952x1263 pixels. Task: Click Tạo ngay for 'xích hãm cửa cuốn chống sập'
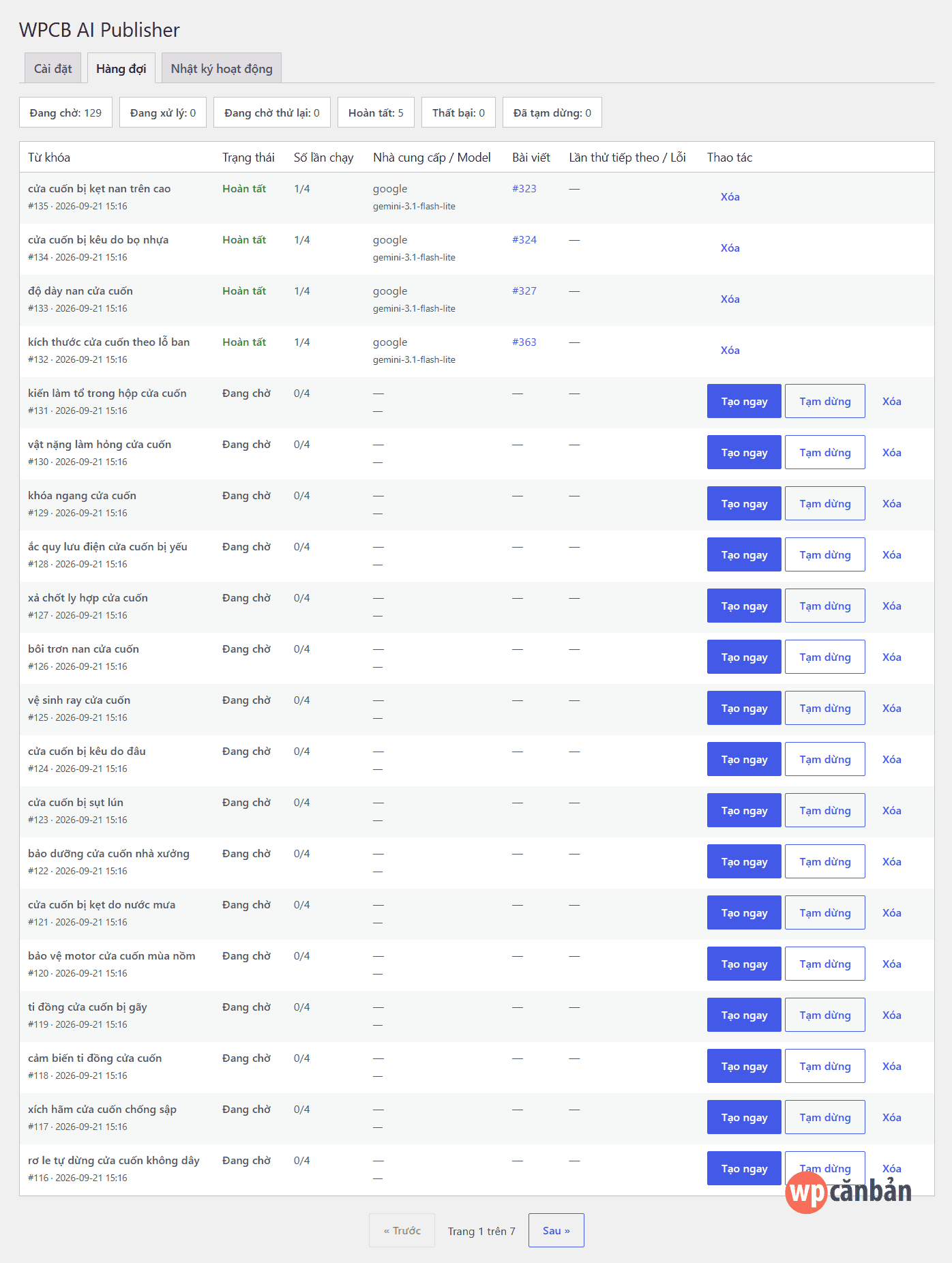point(744,1117)
